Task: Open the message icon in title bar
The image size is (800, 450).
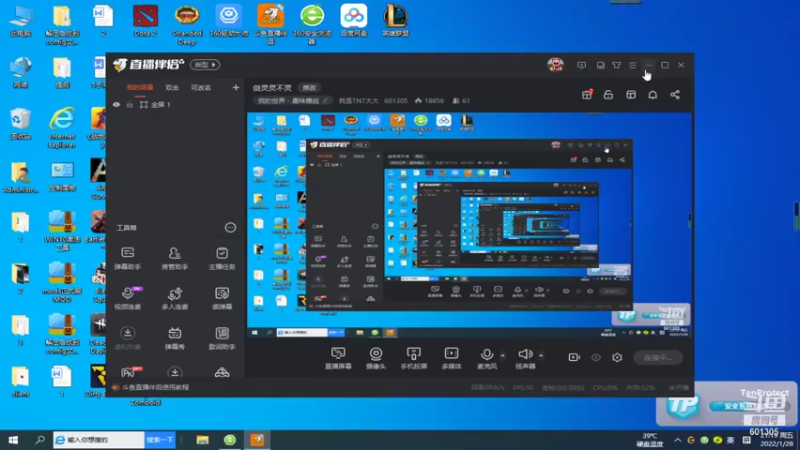Action: [x=581, y=65]
